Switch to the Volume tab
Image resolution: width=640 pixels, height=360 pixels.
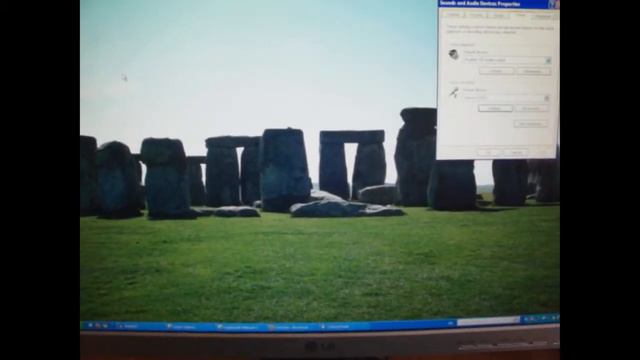click(x=453, y=15)
